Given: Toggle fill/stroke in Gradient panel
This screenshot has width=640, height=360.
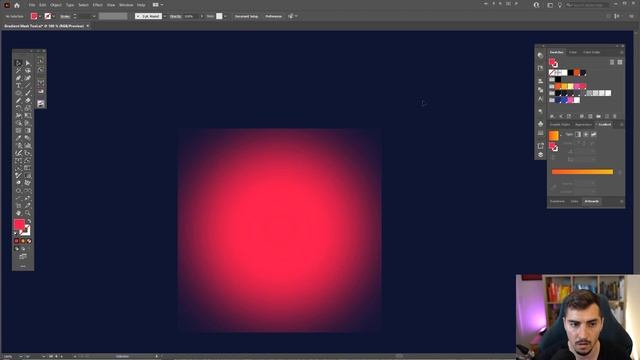Looking at the screenshot, I should [x=553, y=147].
